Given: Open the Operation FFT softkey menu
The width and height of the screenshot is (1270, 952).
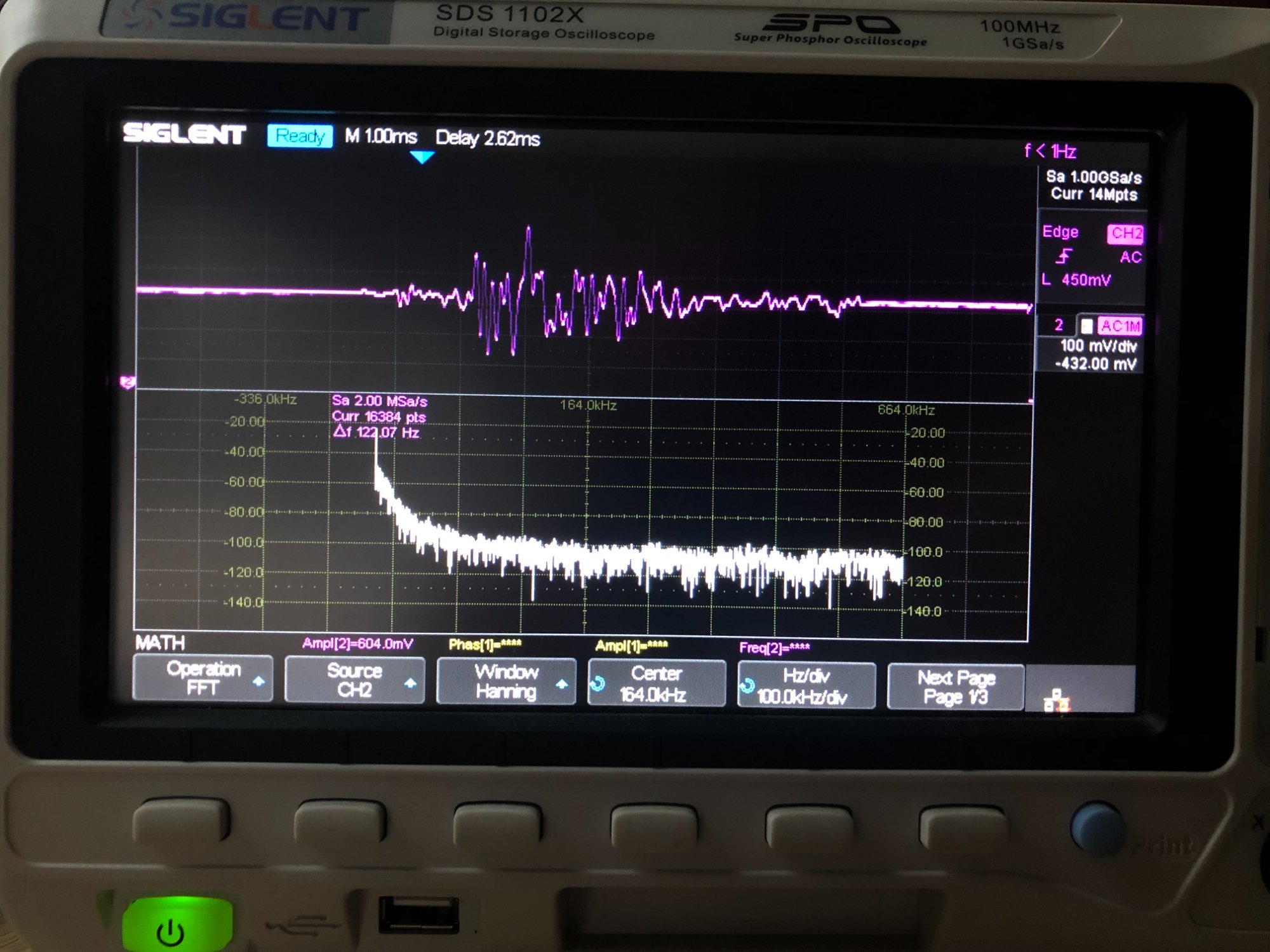Looking at the screenshot, I should 203,678.
